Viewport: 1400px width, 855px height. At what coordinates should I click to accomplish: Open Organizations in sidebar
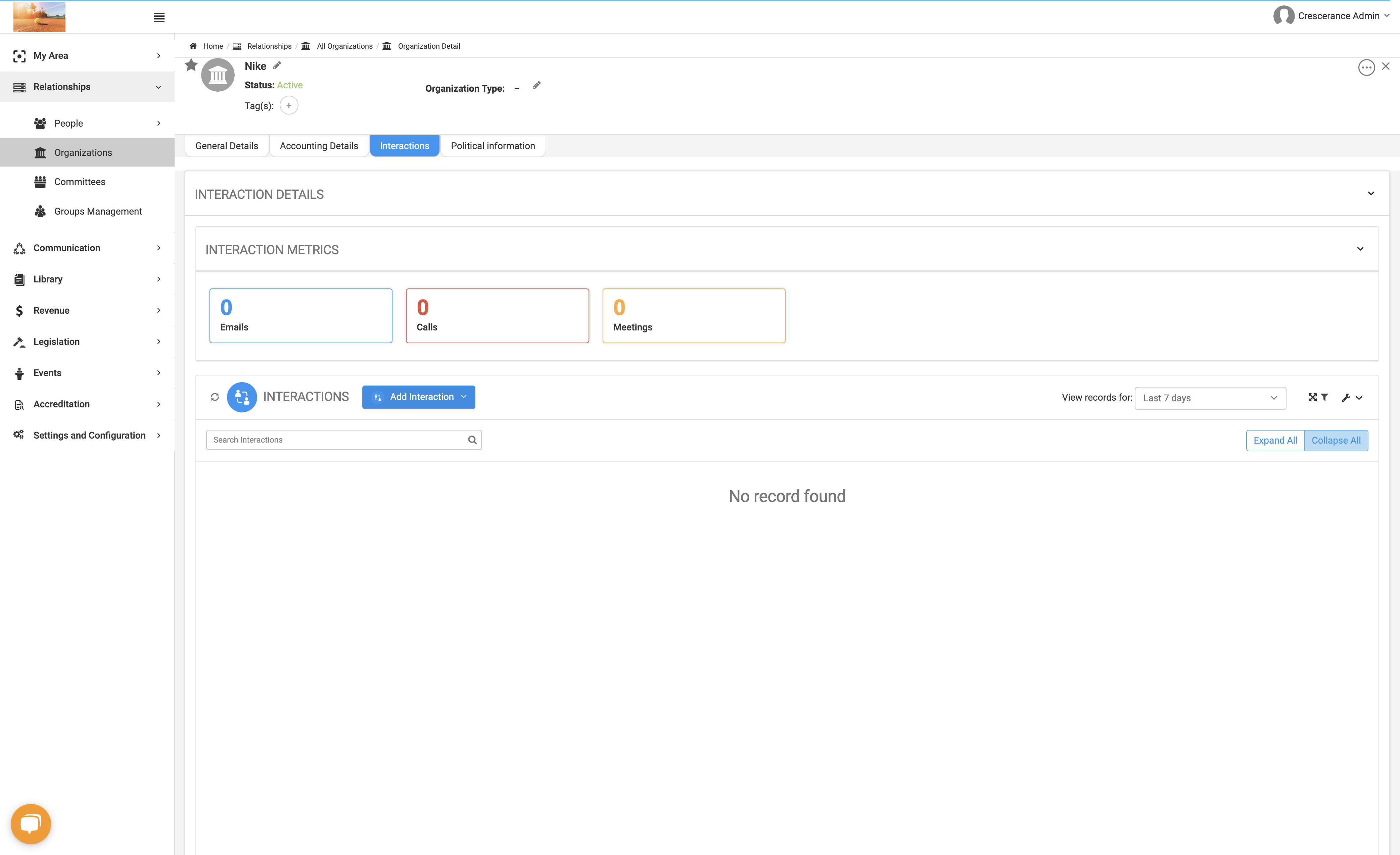click(x=87, y=152)
